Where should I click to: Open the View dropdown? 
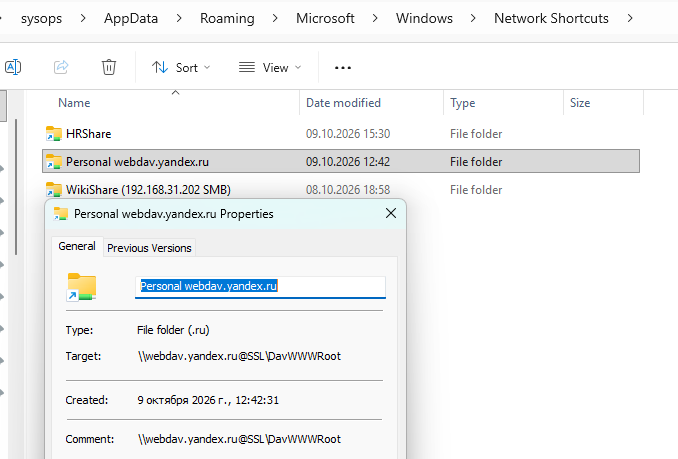coord(270,68)
